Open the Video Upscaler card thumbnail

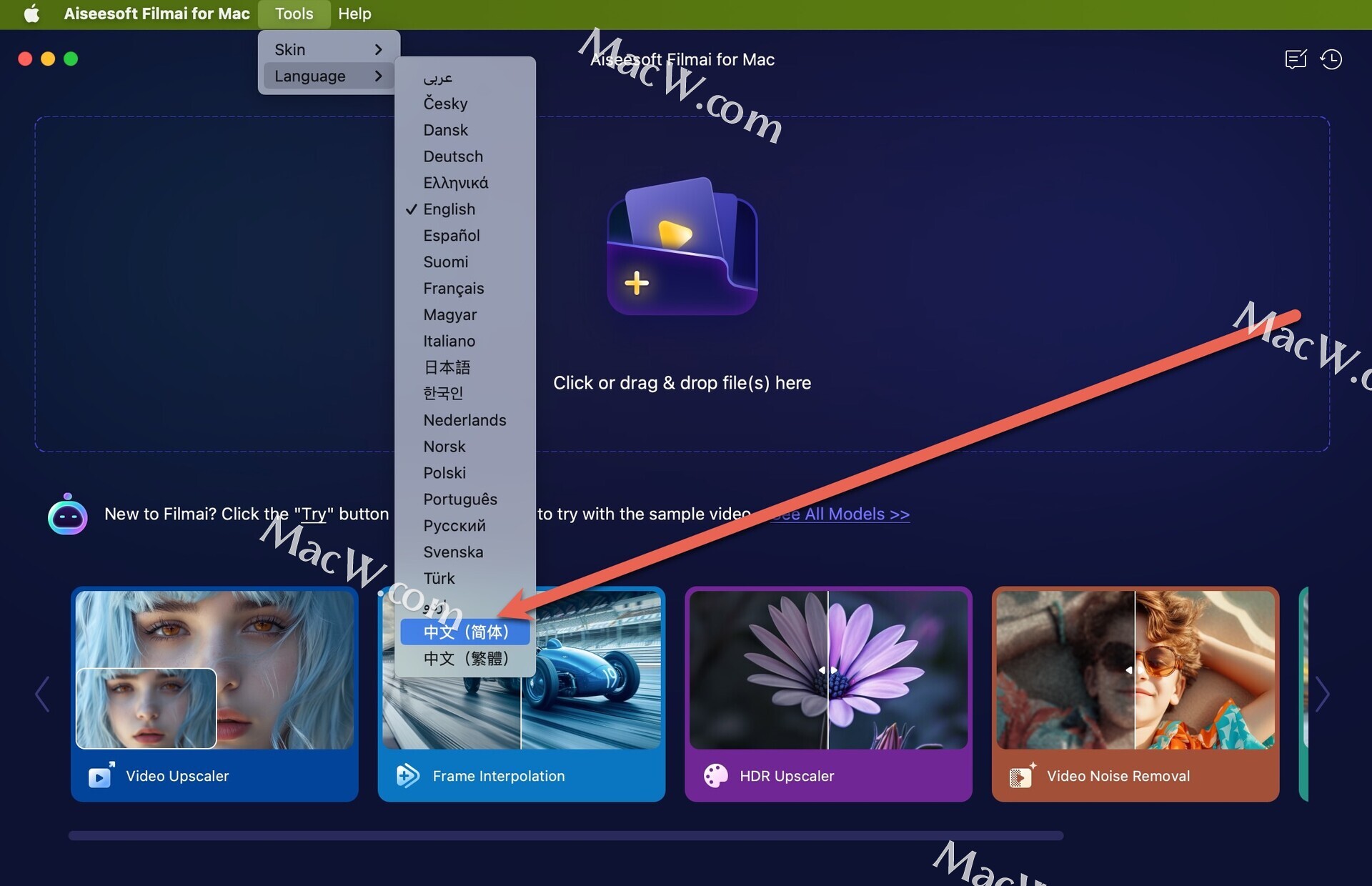214,670
